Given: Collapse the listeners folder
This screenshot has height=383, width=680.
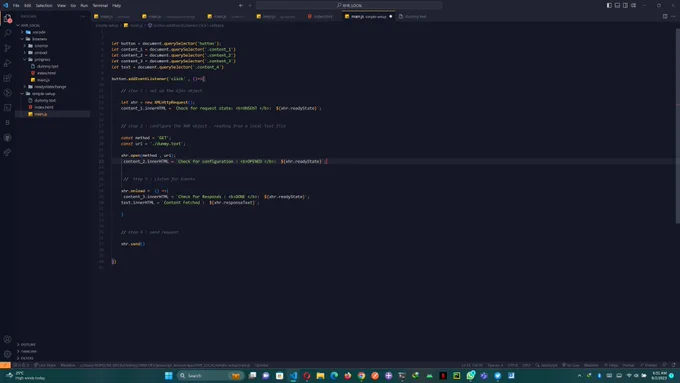Looking at the screenshot, I should pos(39,39).
